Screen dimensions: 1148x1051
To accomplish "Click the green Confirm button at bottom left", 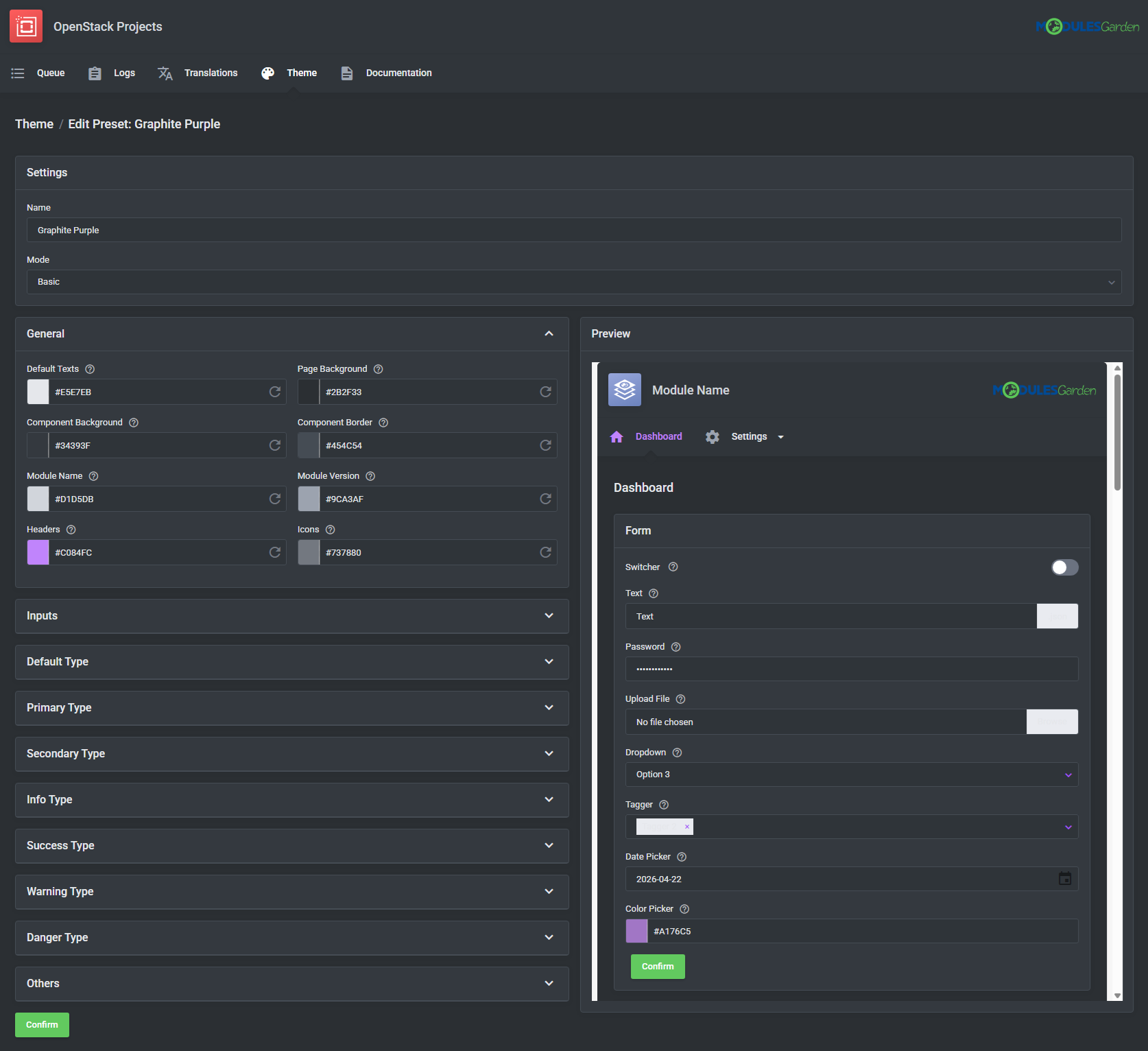I will coord(42,1024).
